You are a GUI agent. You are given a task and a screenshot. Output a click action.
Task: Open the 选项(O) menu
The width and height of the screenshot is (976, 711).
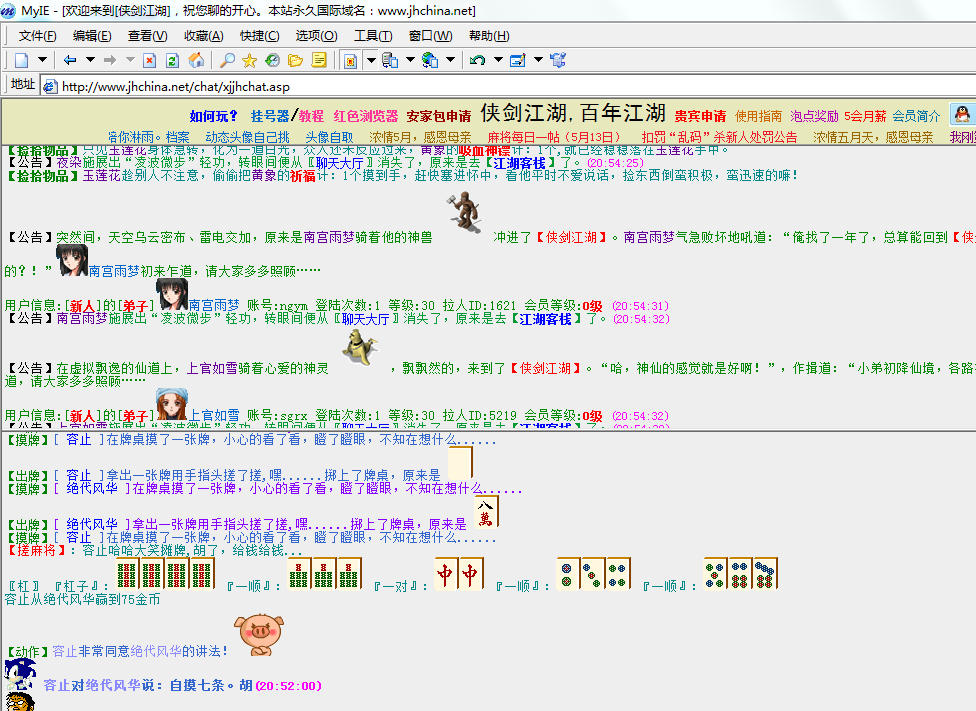tap(316, 36)
